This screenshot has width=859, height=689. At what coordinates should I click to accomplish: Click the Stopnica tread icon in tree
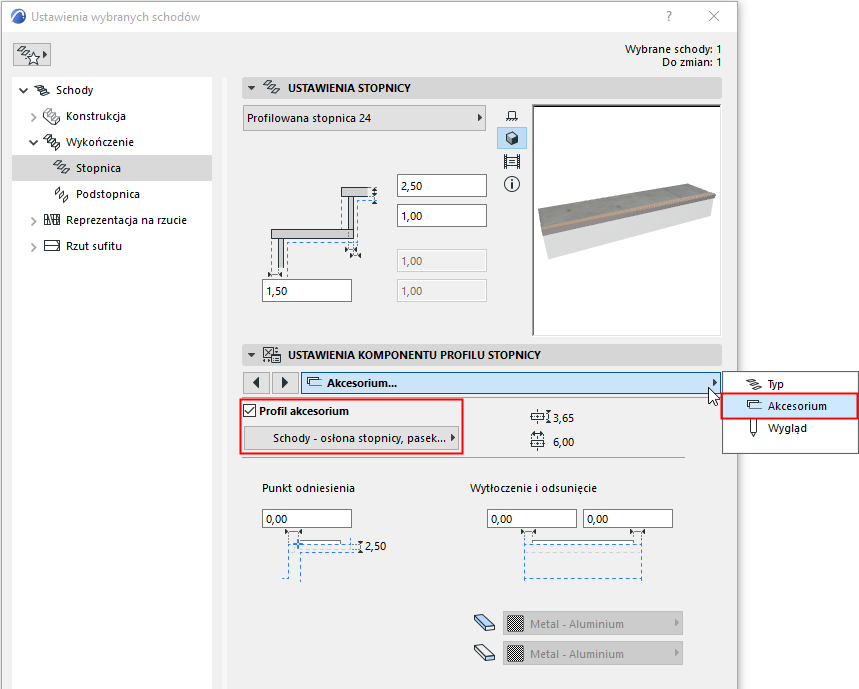point(61,166)
